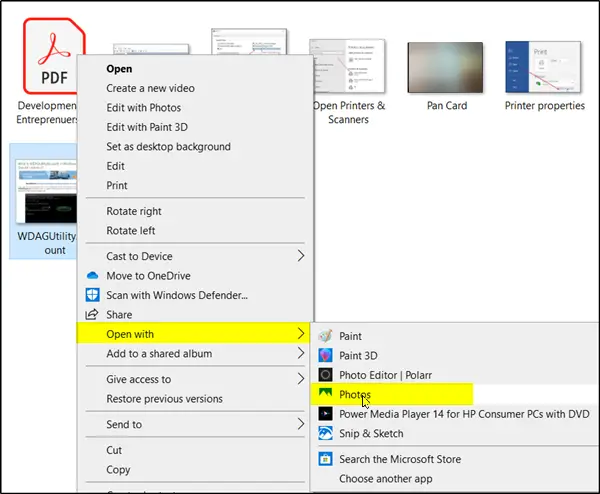600x494 pixels.
Task: Click the Edit menu entry
Action: 195,166
